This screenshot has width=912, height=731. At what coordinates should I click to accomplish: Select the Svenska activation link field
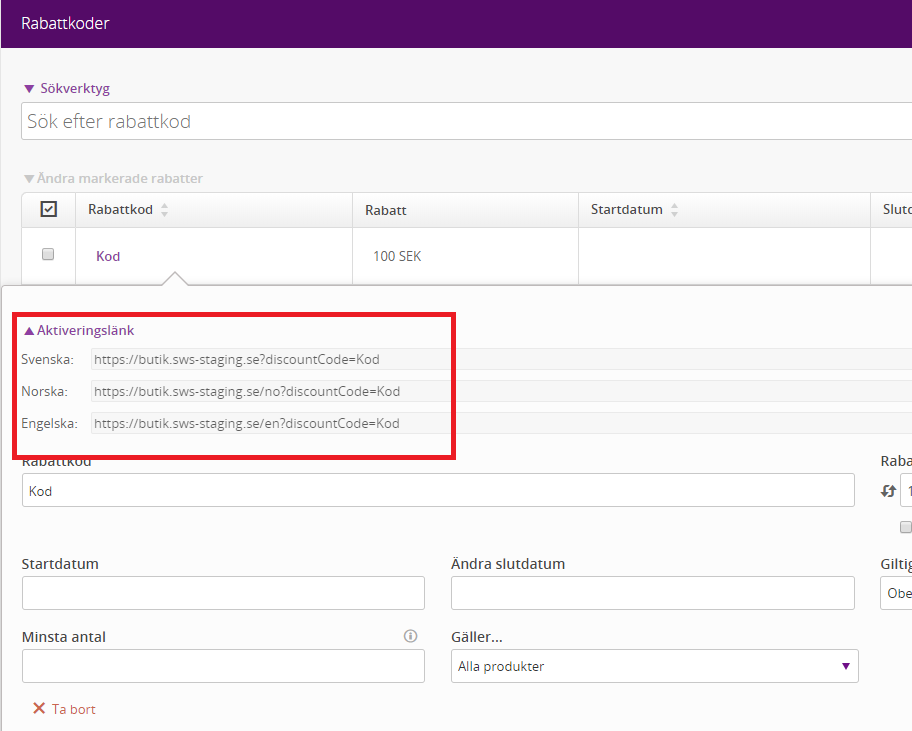500,359
